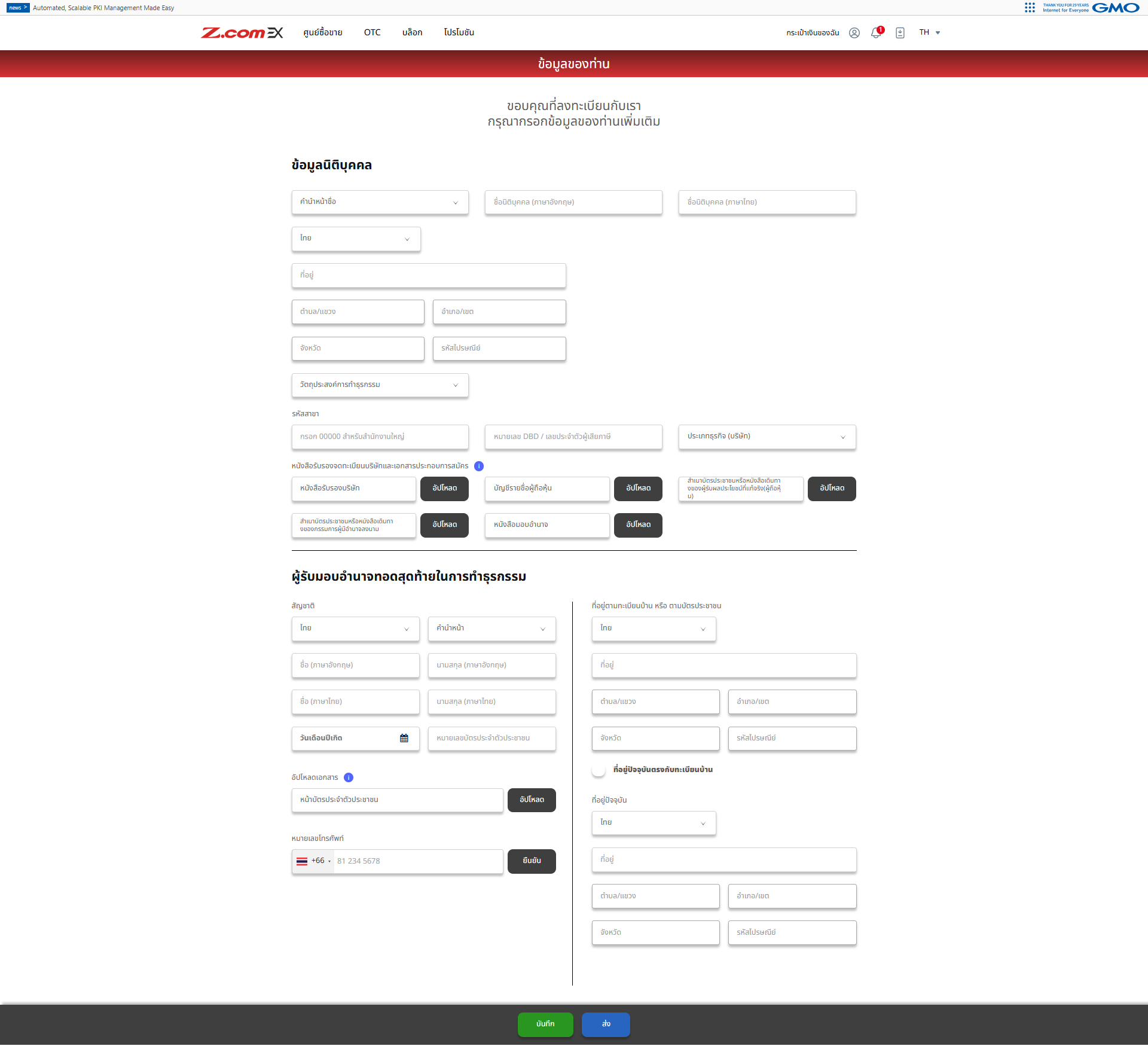
Task: Click the green บันทึก save button
Action: click(545, 1024)
